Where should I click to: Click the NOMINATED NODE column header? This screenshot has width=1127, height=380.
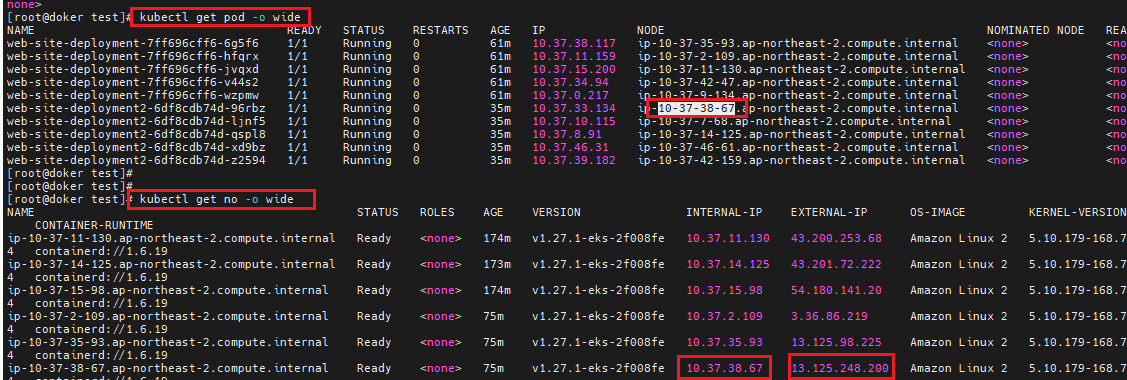point(1036,30)
